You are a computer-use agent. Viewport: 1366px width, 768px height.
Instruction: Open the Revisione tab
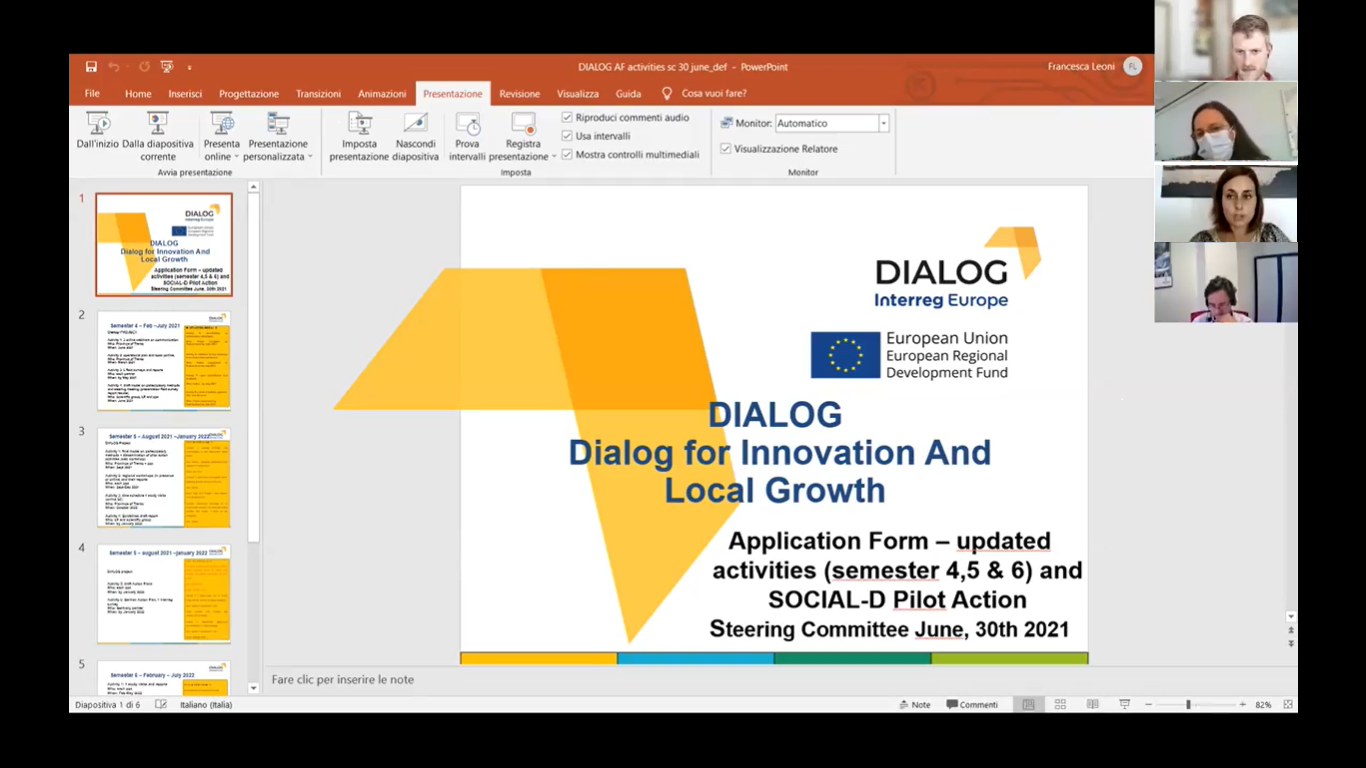coord(520,94)
